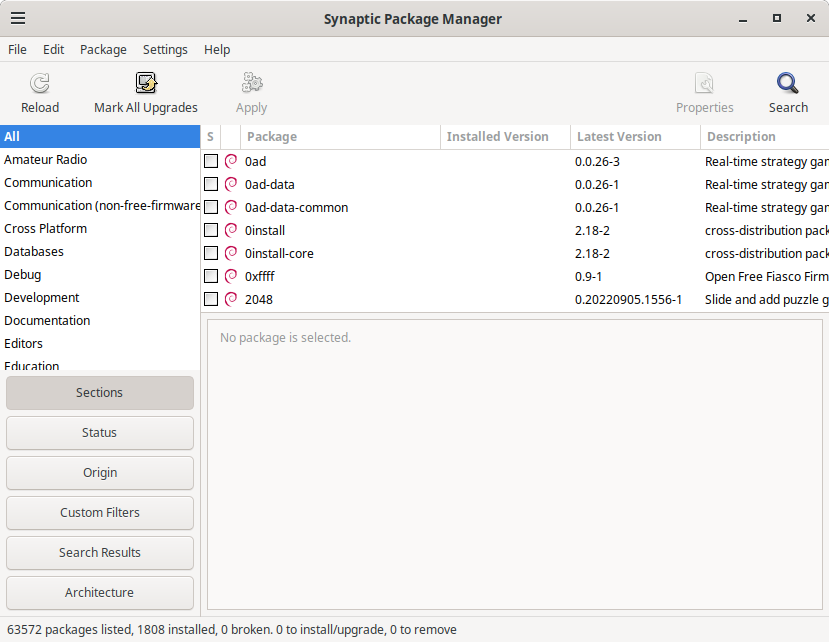829x642 pixels.
Task: Sort by the Package column header
Action: click(340, 136)
